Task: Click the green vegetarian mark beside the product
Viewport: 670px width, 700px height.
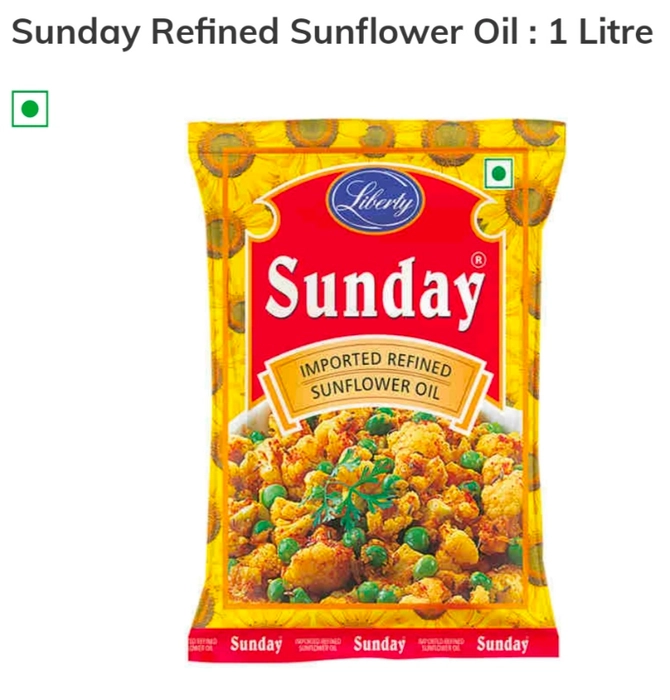Action: coord(30,109)
